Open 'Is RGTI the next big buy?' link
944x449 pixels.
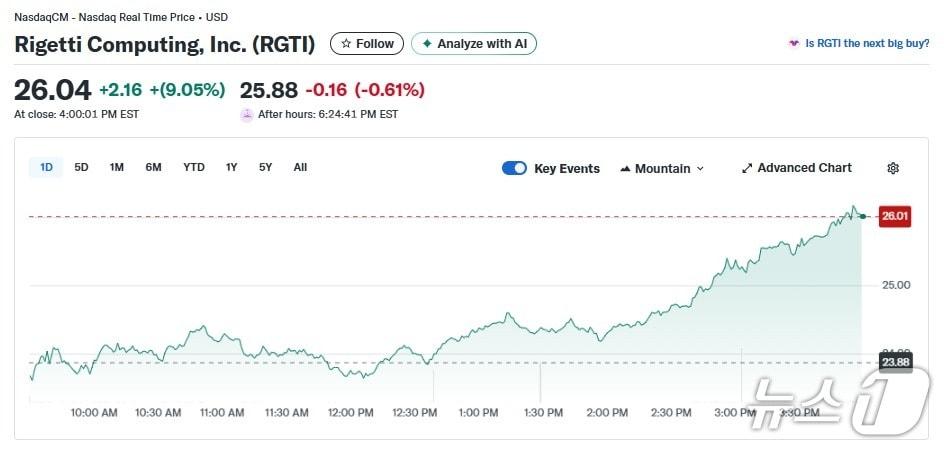coord(867,44)
